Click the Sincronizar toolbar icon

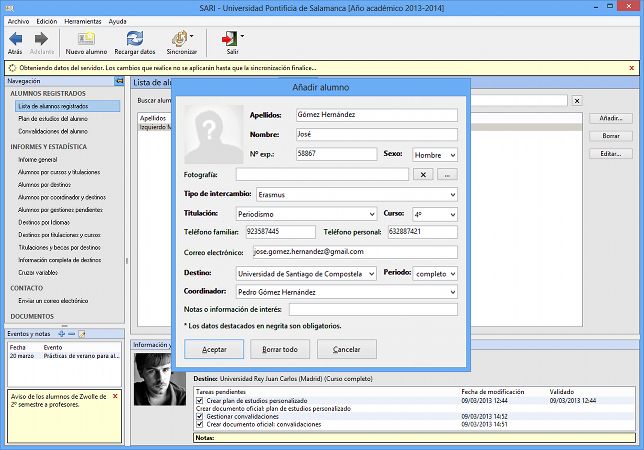click(180, 38)
